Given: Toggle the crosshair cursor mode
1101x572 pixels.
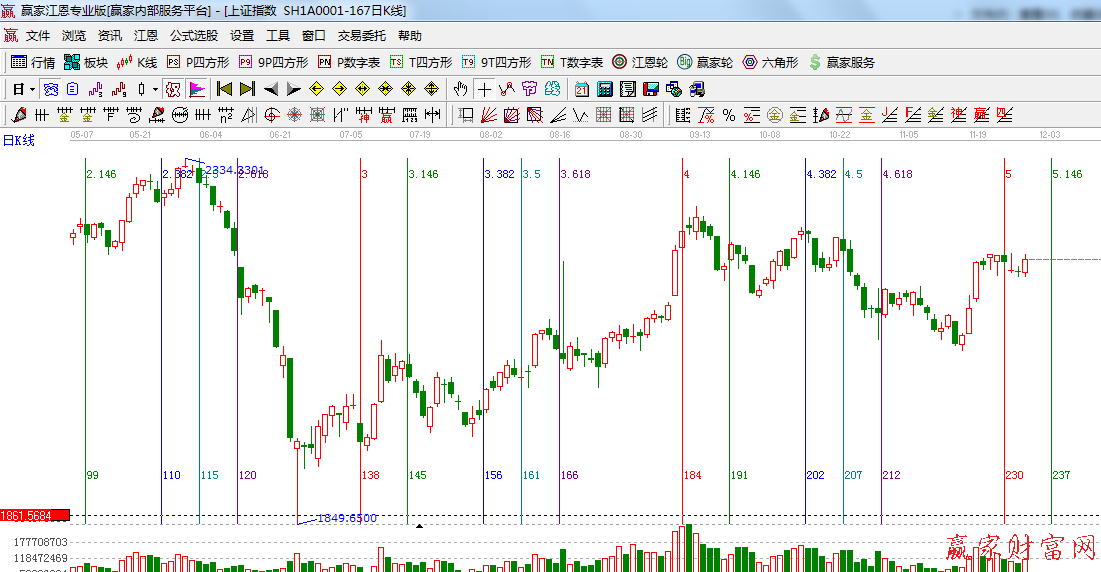Looking at the screenshot, I should click(484, 89).
